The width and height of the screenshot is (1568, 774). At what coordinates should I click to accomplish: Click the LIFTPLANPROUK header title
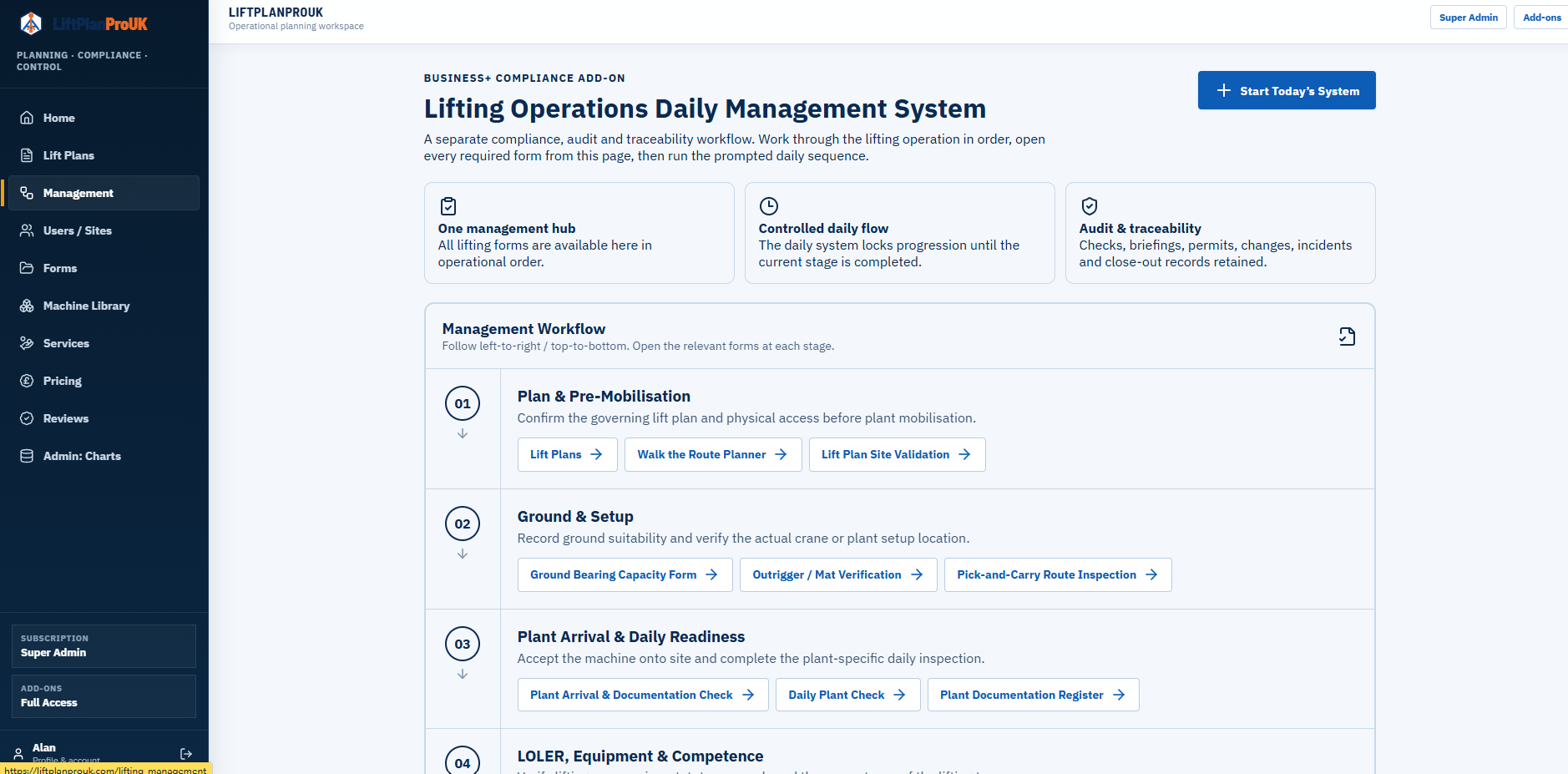(x=276, y=13)
